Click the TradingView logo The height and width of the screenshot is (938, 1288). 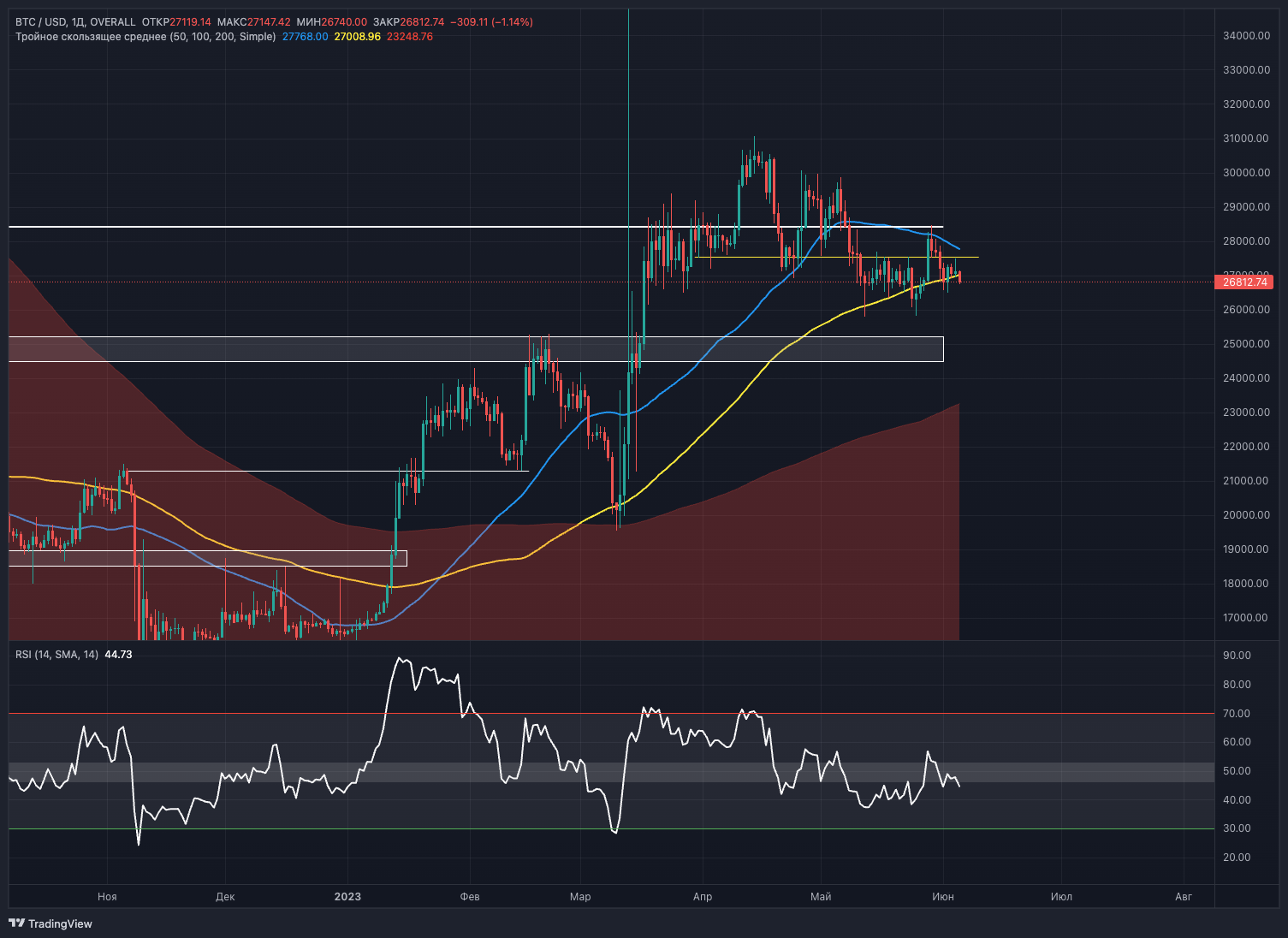click(x=50, y=923)
